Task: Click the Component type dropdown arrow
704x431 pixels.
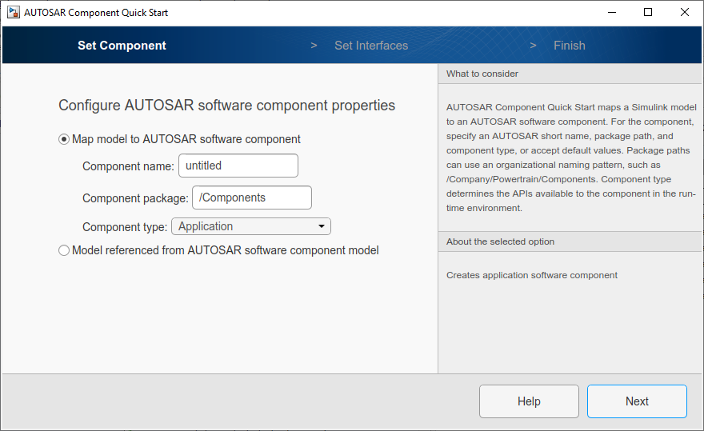Action: click(x=322, y=227)
